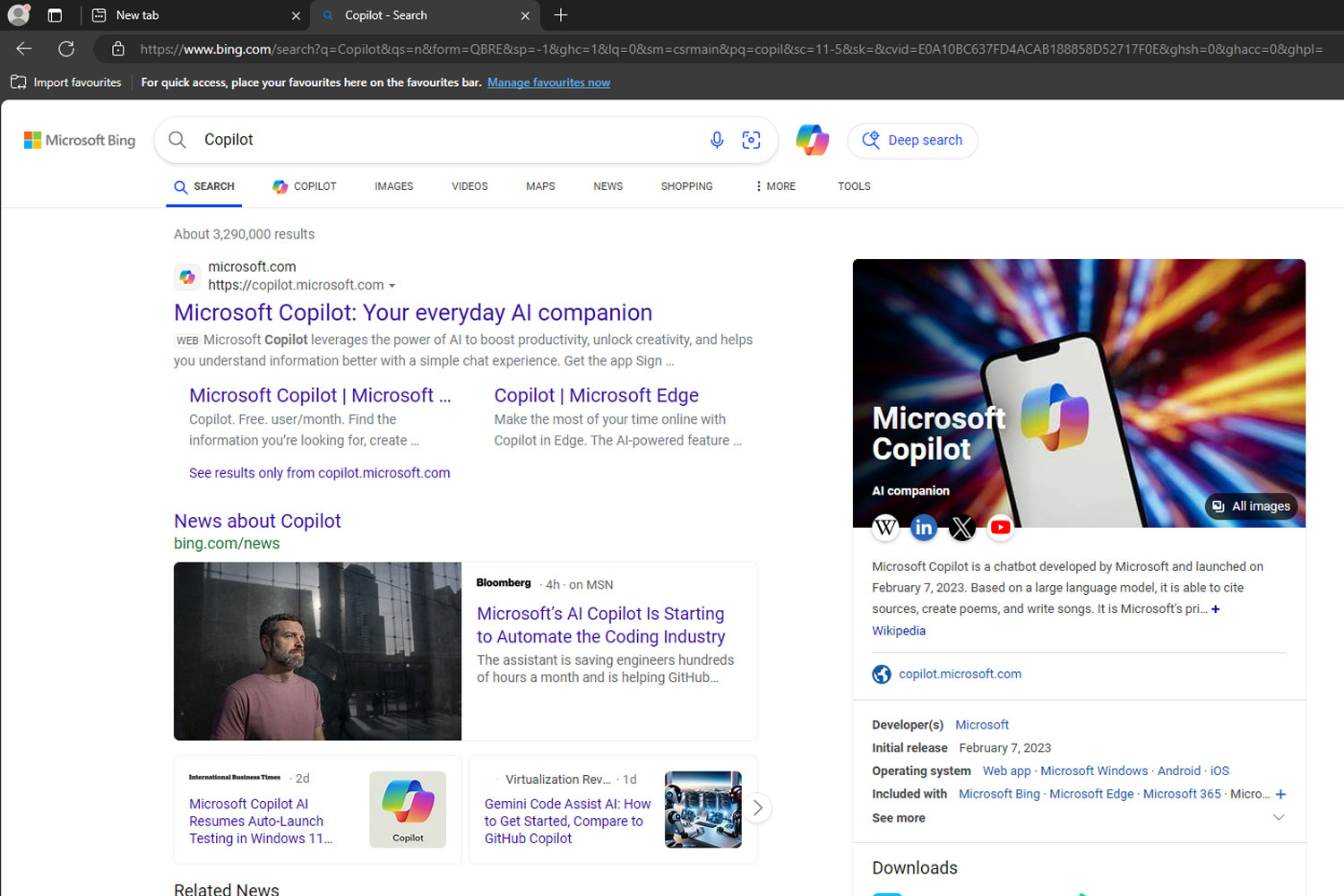Open LinkedIn icon in Copilot panel
The image size is (1344, 896).
[x=924, y=528]
